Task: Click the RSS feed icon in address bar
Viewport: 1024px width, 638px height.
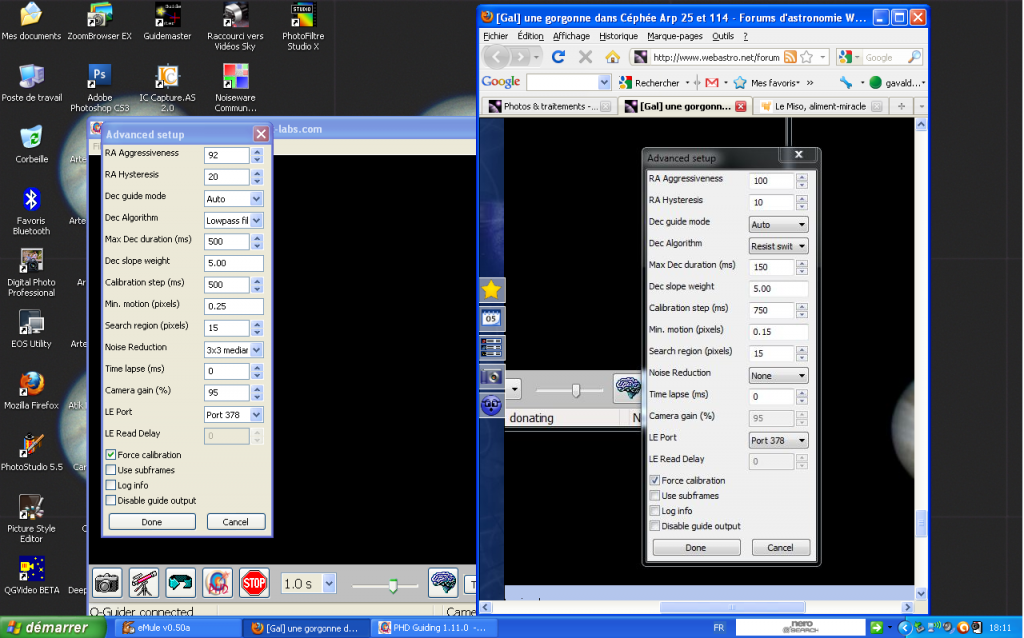Action: 790,57
